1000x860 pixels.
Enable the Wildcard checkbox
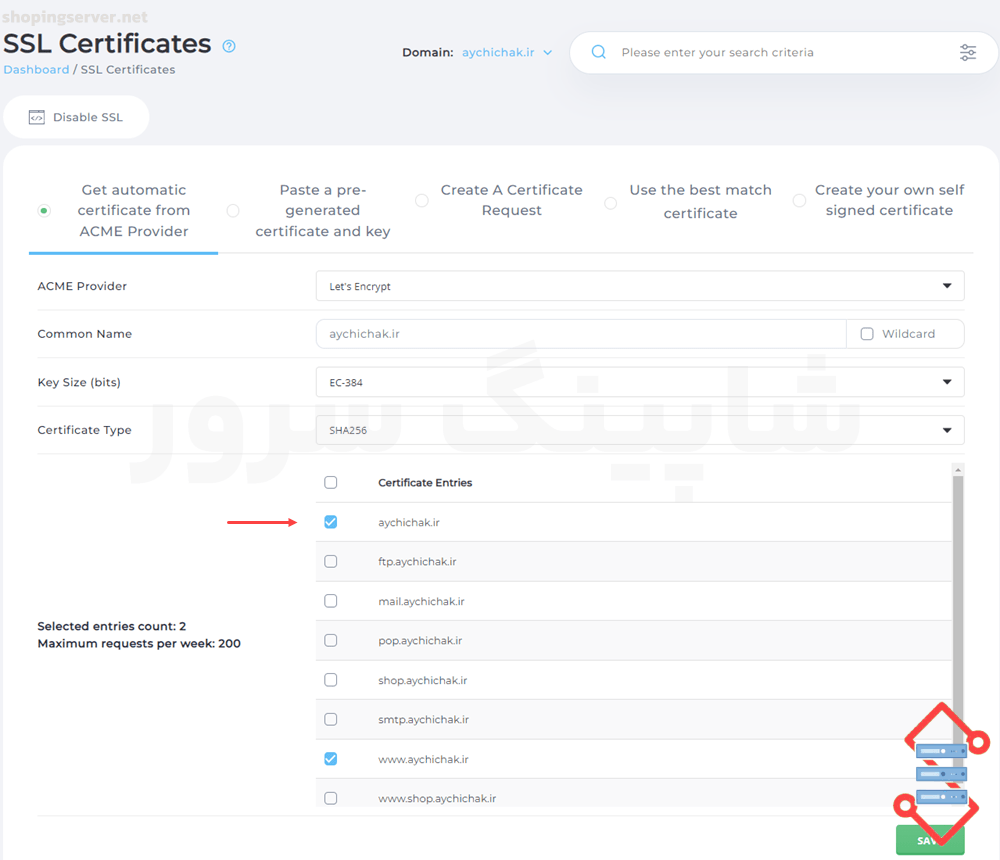(x=867, y=334)
